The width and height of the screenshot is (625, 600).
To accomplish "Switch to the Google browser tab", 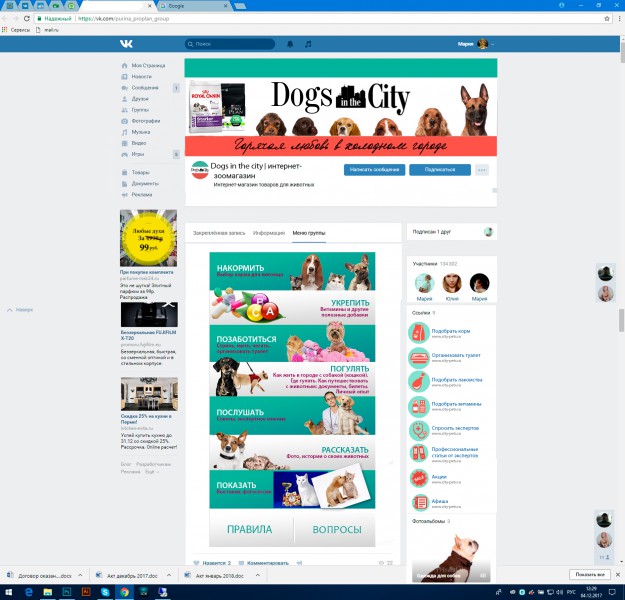I will tap(193, 6).
